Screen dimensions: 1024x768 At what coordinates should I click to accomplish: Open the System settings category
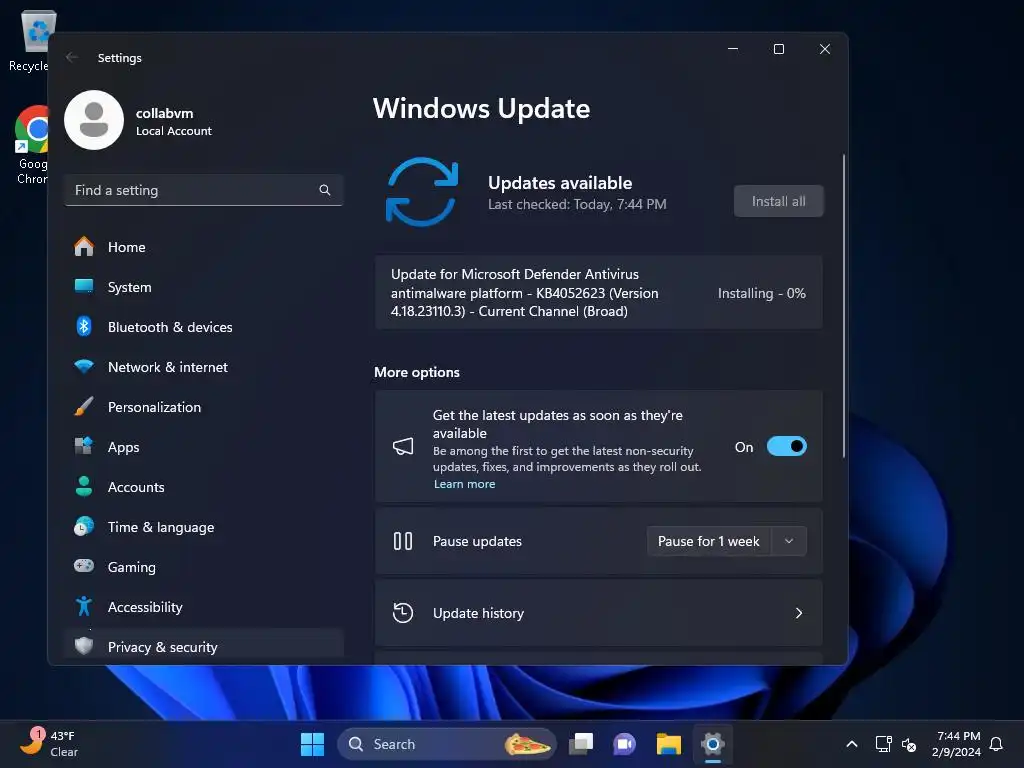coord(204,287)
